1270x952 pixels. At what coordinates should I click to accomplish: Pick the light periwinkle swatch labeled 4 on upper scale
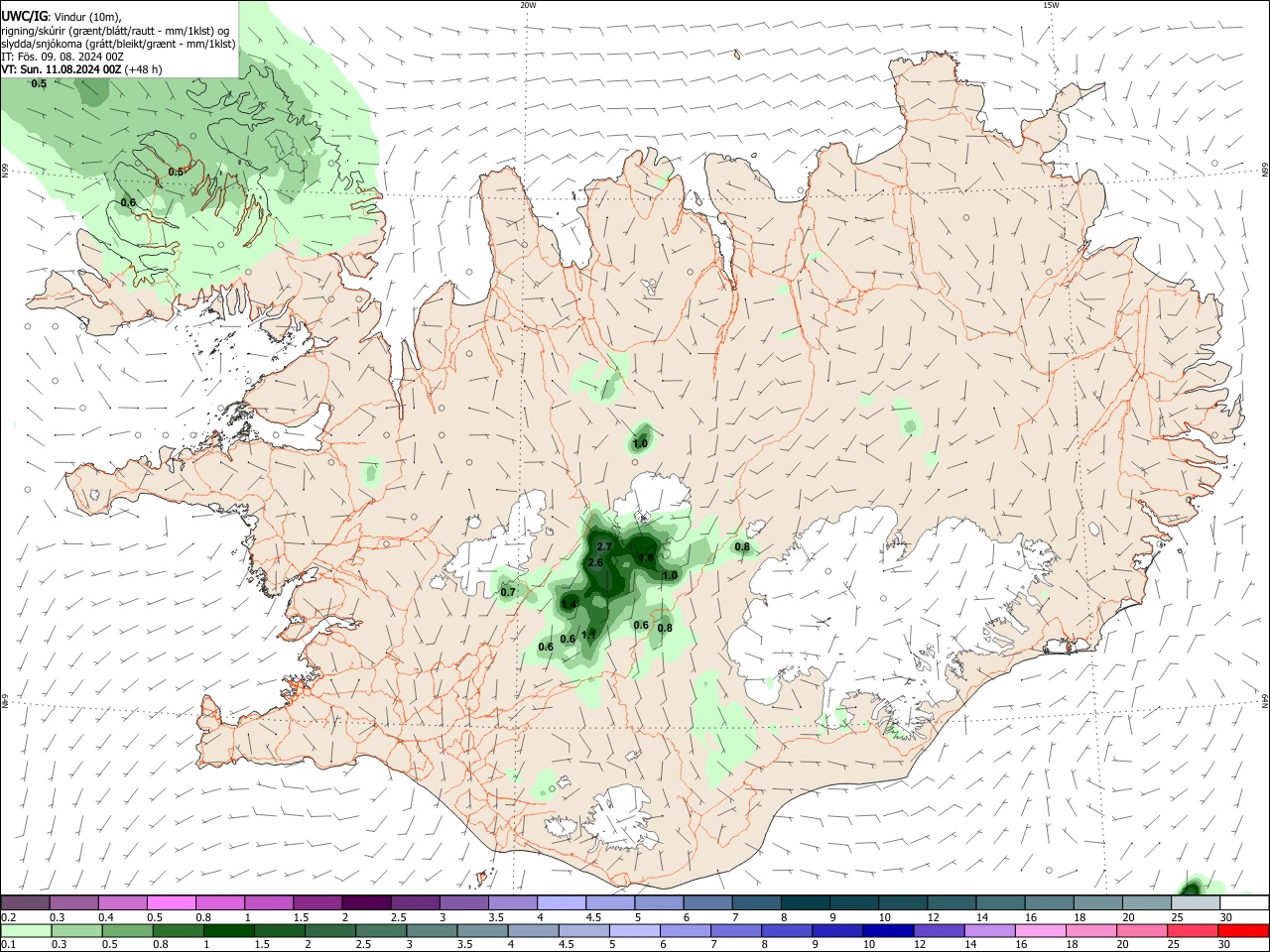coord(561,903)
